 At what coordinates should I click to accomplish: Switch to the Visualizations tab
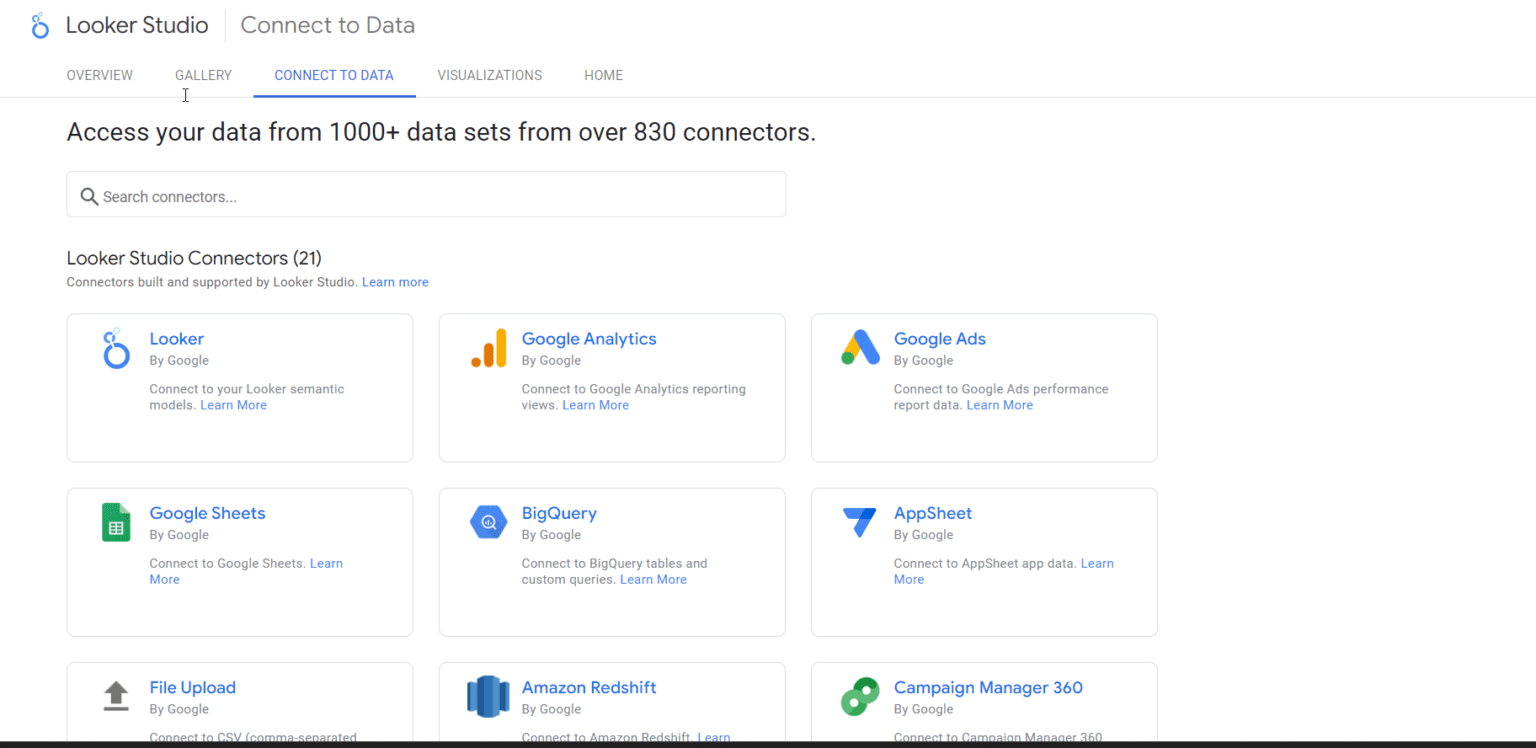tap(489, 75)
